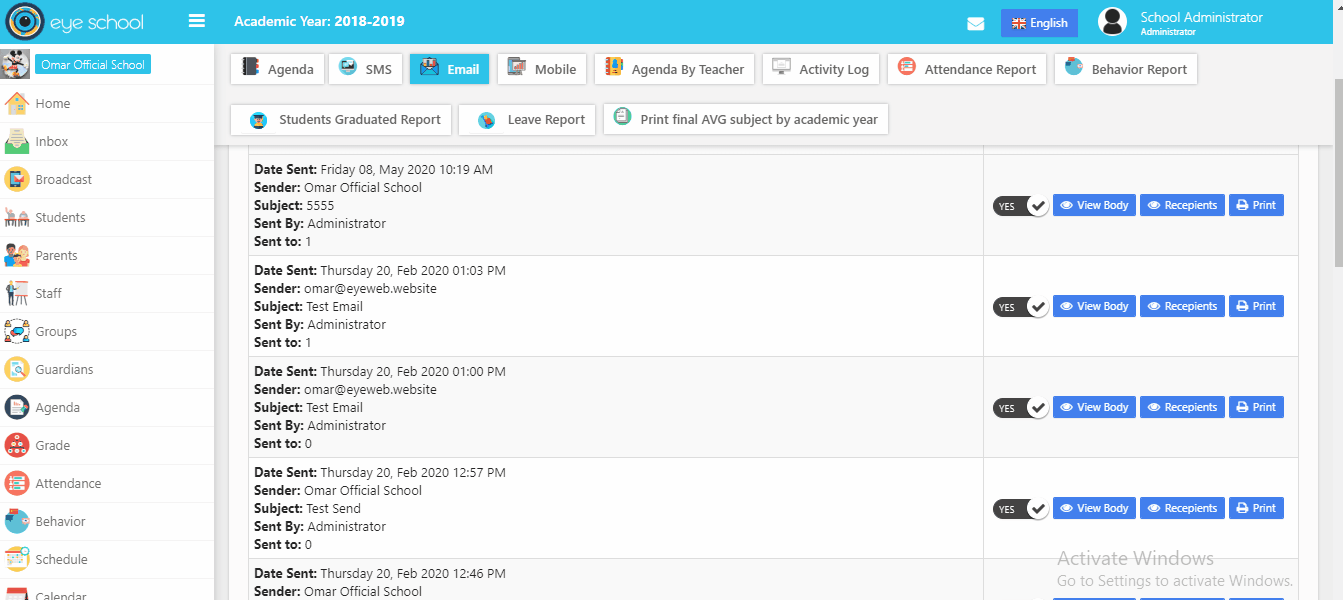Open the Behavior Report tab
Viewport: 1343px width, 600px height.
tap(1125, 69)
